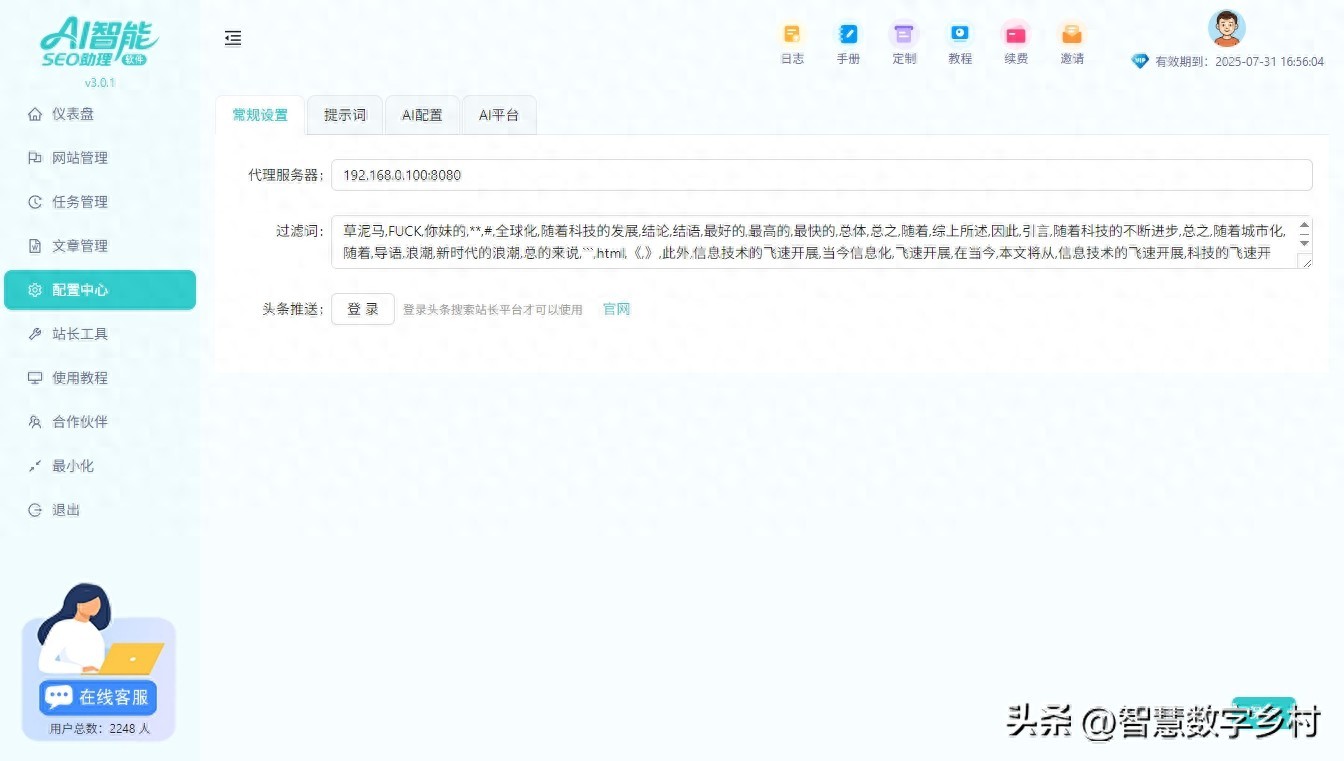Collapse the sidebar with the menu fold icon
This screenshot has width=1344, height=761.
click(233, 39)
